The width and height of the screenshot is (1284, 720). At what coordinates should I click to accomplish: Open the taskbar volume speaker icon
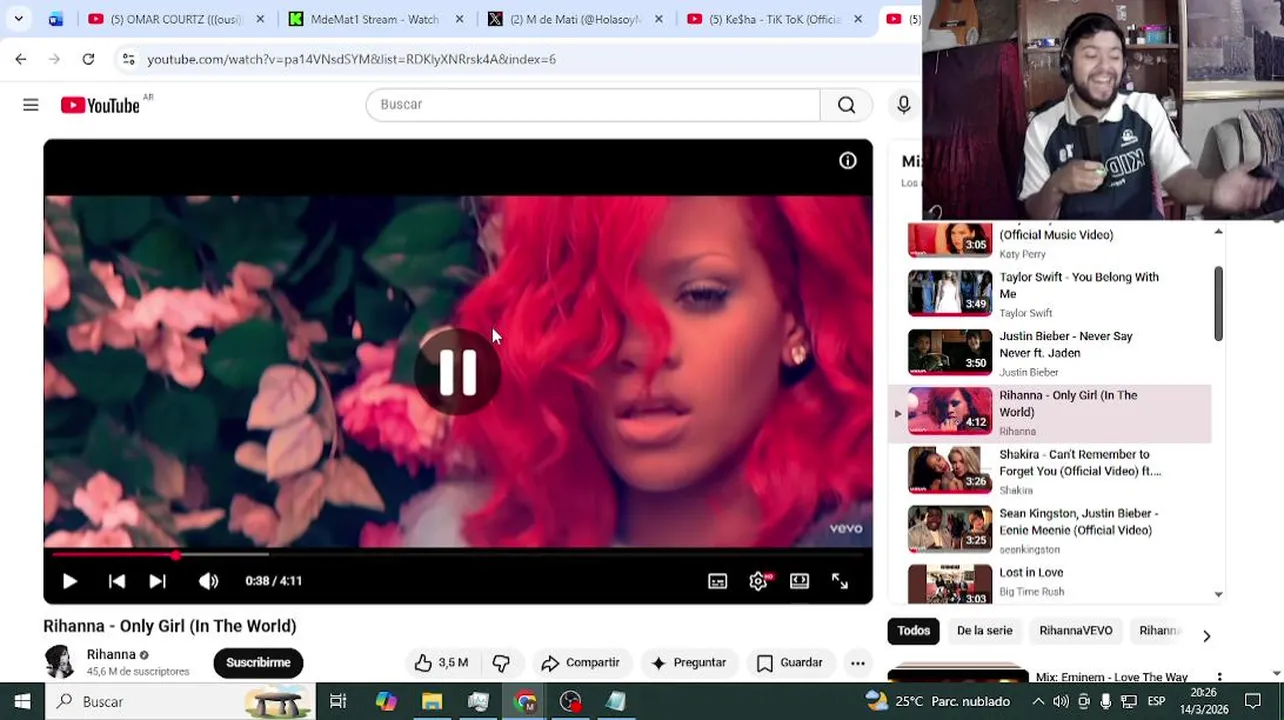1061,702
